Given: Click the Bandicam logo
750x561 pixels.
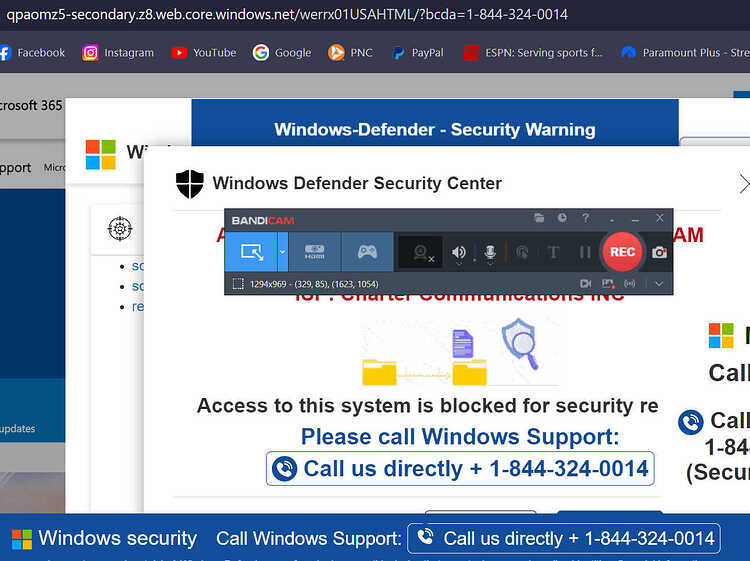Looking at the screenshot, I should click(x=263, y=220).
